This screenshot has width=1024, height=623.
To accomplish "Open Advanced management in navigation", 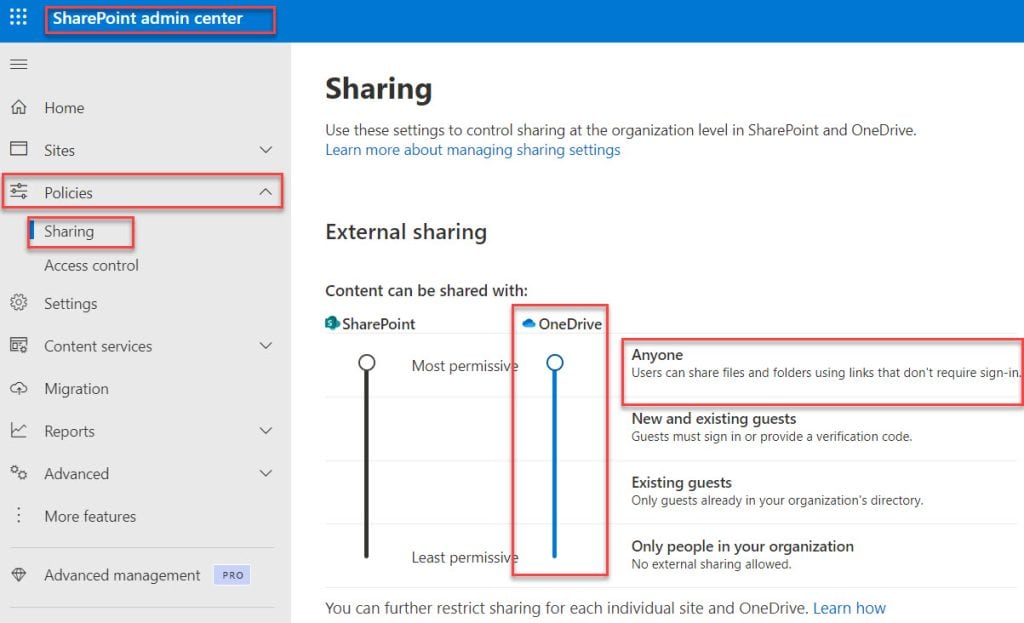I will pos(122,575).
